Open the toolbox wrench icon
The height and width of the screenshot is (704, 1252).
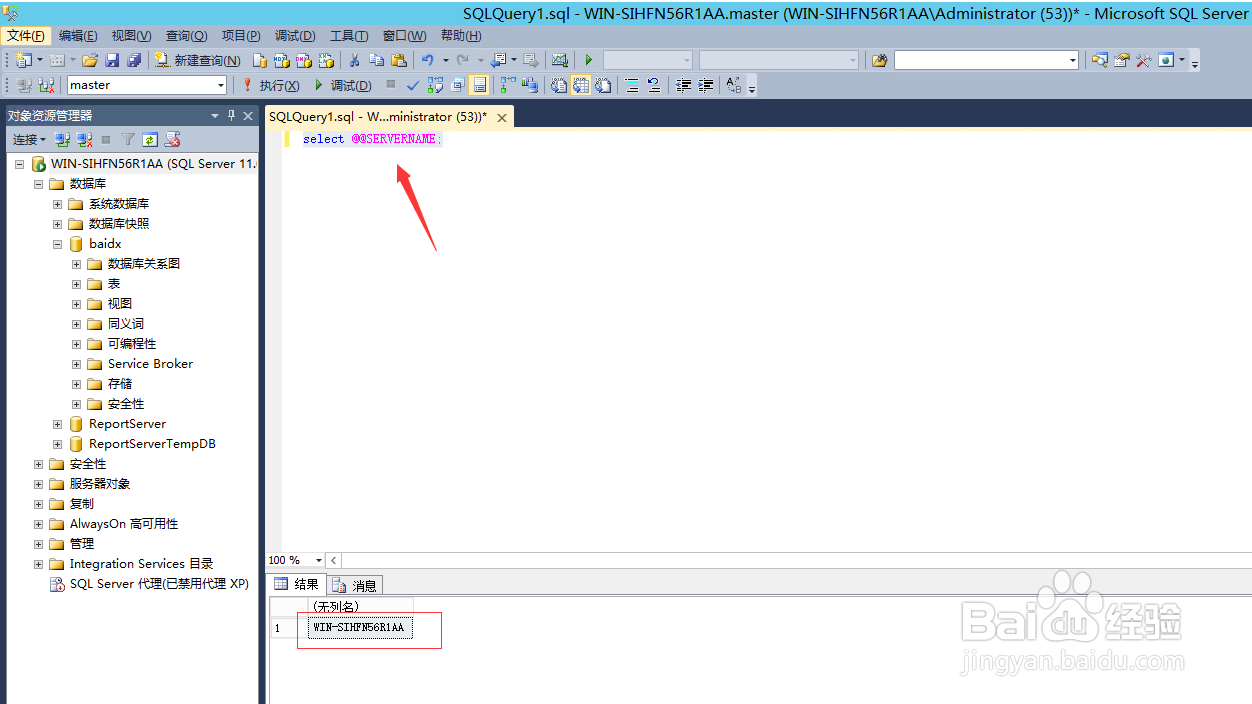(1143, 60)
